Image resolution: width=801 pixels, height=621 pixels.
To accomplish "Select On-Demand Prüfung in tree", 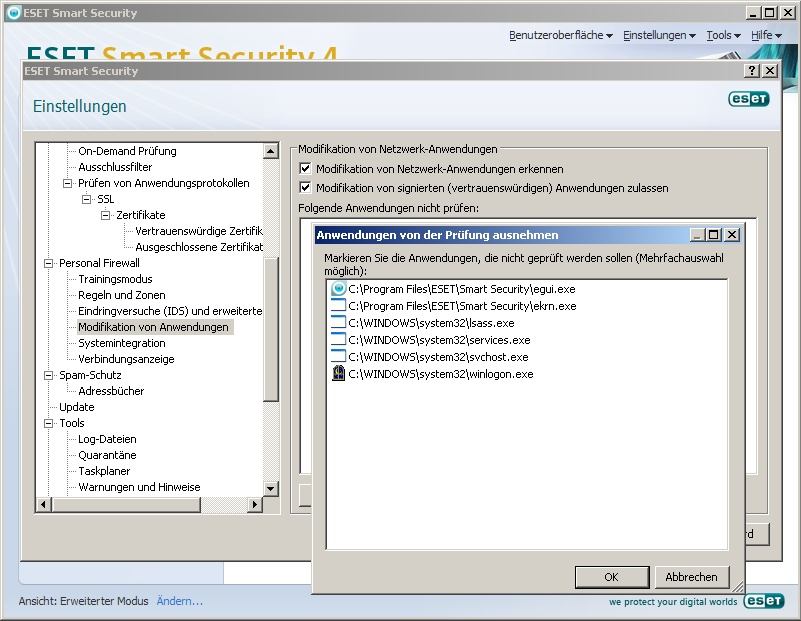I will pyautogui.click(x=127, y=151).
